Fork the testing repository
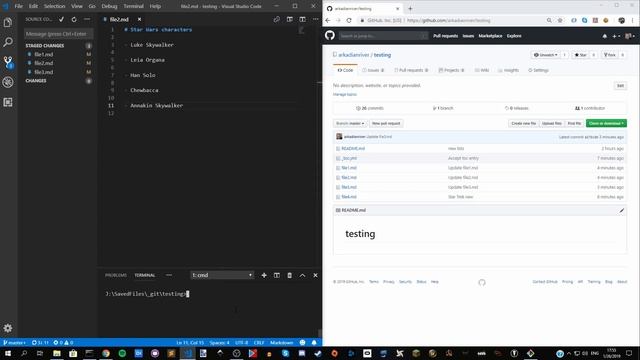 [x=610, y=55]
